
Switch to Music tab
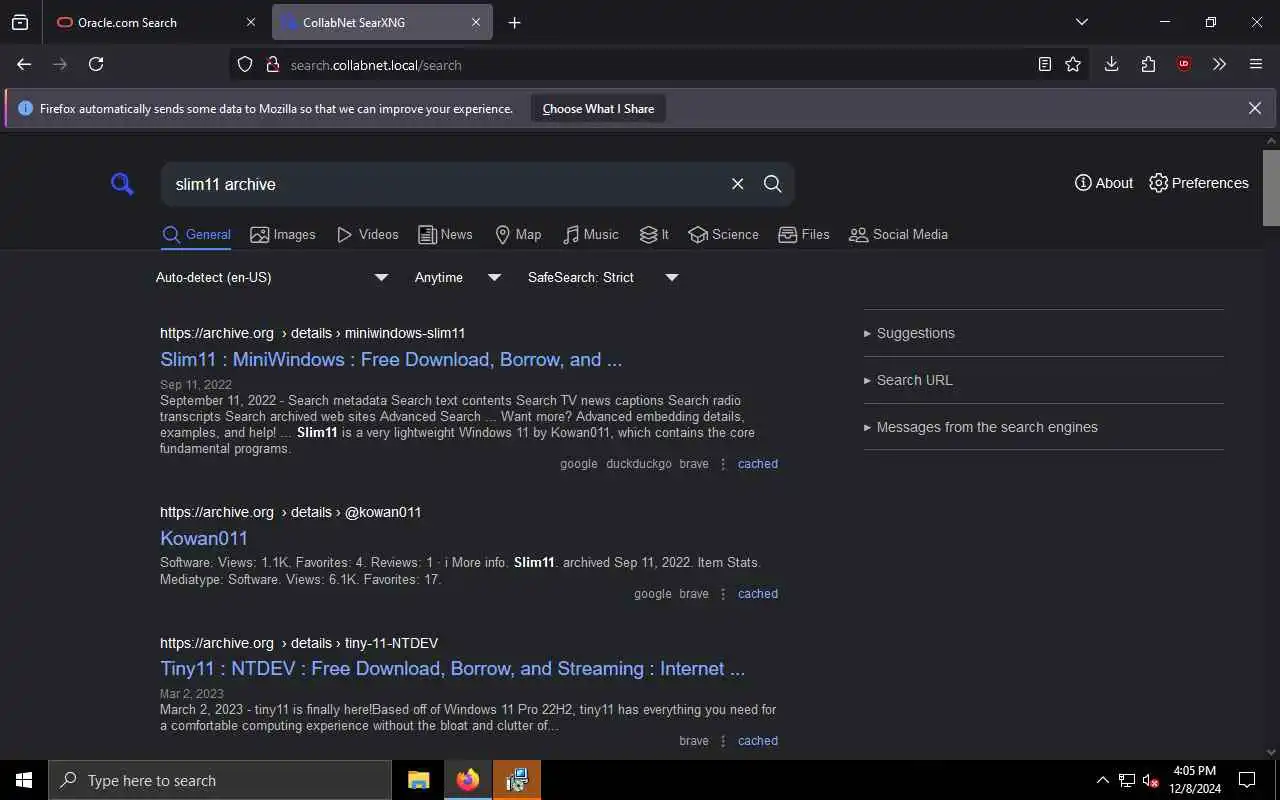(590, 234)
